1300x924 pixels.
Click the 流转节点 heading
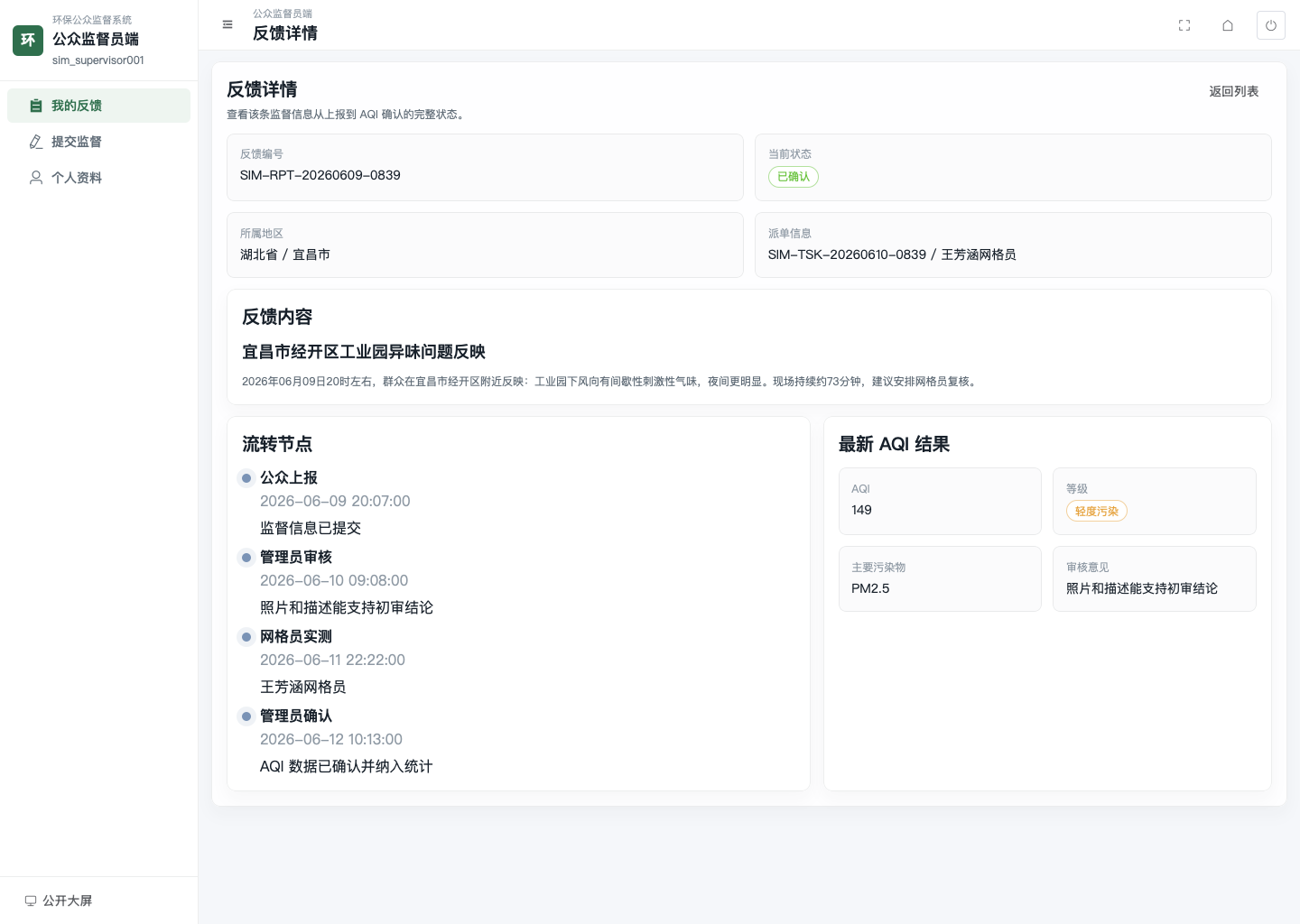point(277,444)
